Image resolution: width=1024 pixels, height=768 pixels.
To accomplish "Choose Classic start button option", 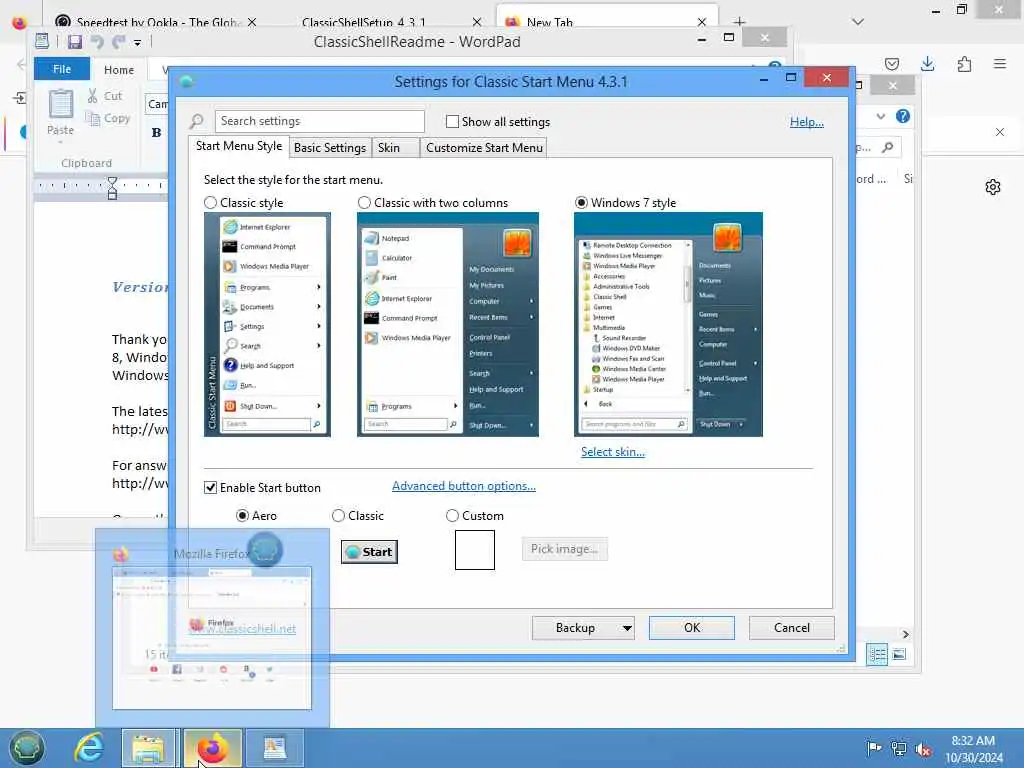I will click(338, 515).
